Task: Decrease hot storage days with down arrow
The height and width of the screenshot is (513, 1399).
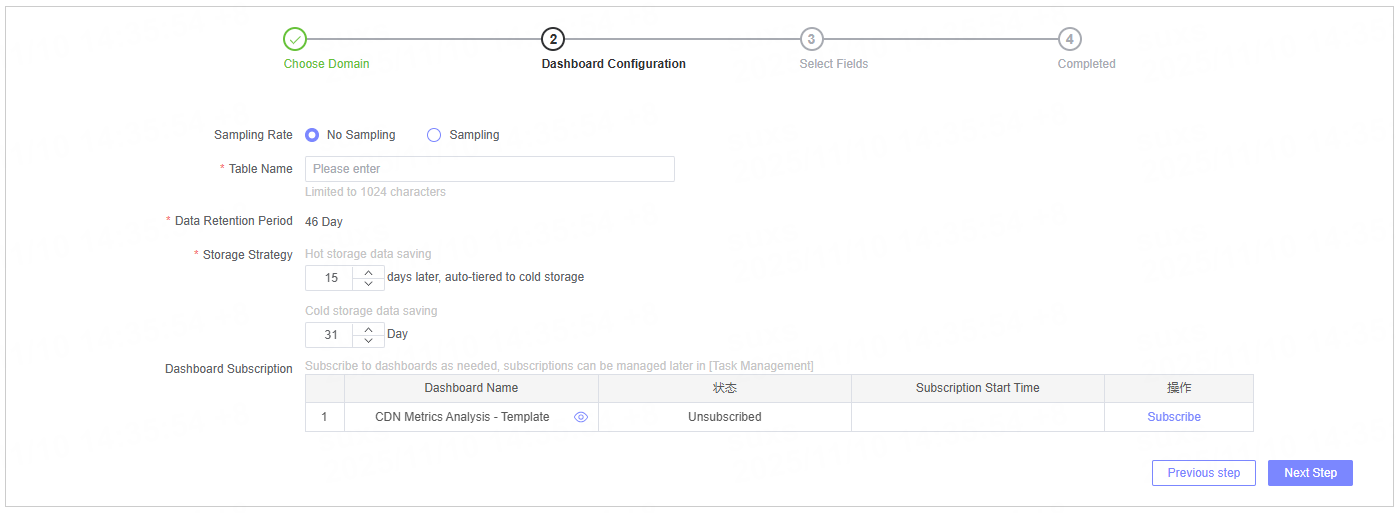Action: coord(368,284)
